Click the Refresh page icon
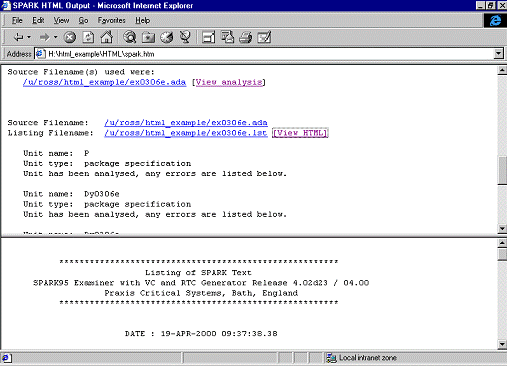 [88, 37]
